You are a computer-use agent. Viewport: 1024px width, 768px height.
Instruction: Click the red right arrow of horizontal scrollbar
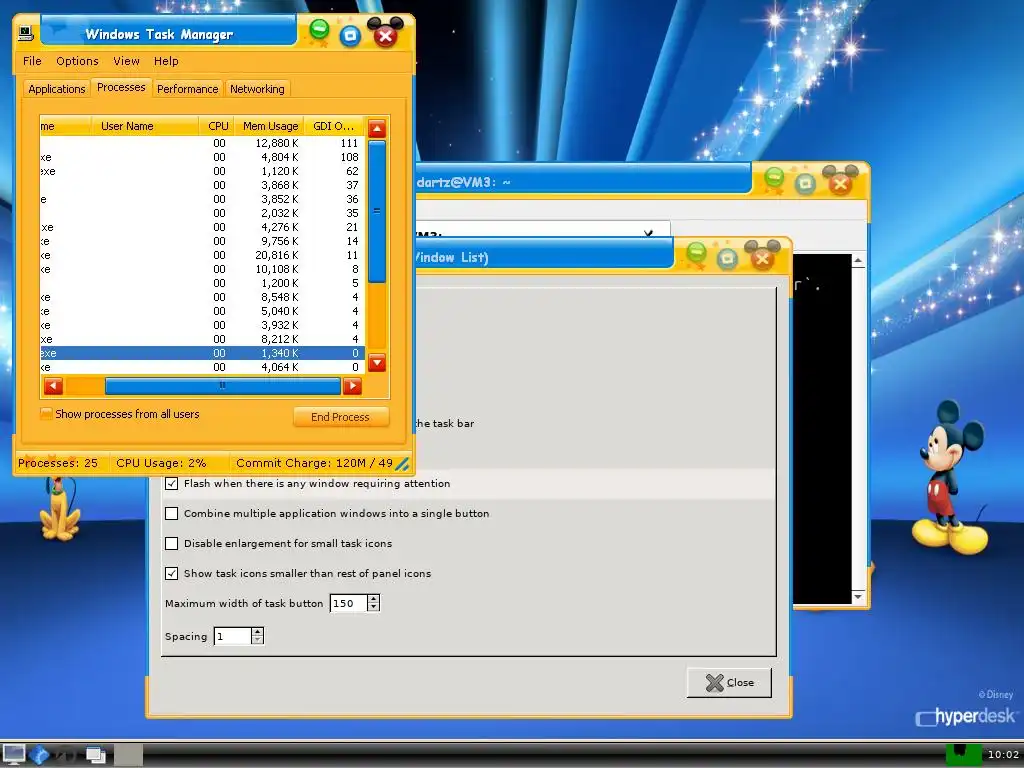tap(352, 386)
